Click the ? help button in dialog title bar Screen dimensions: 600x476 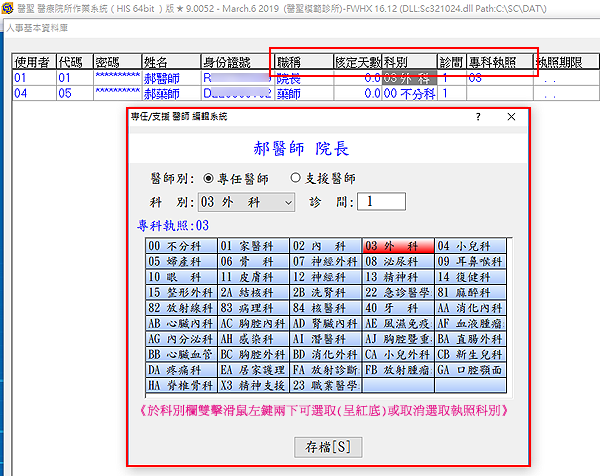coord(476,117)
